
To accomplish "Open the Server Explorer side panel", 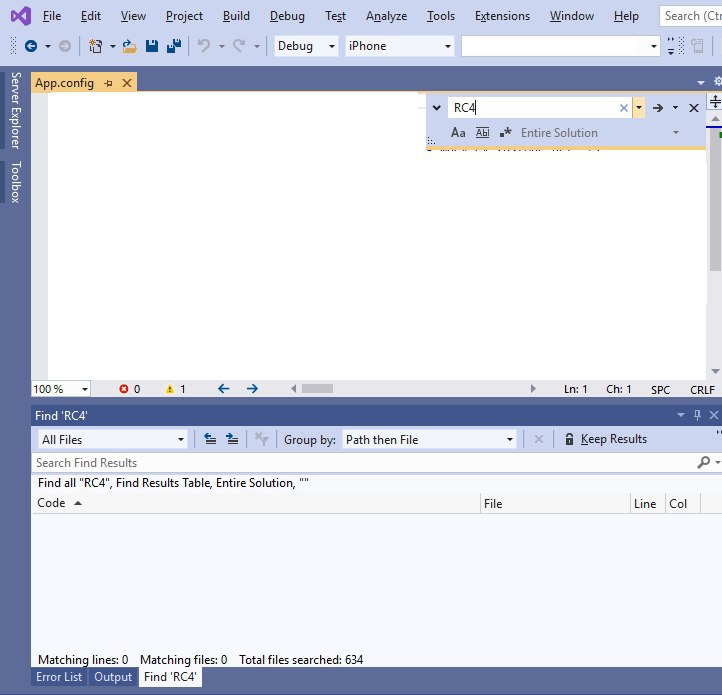I will (x=16, y=111).
